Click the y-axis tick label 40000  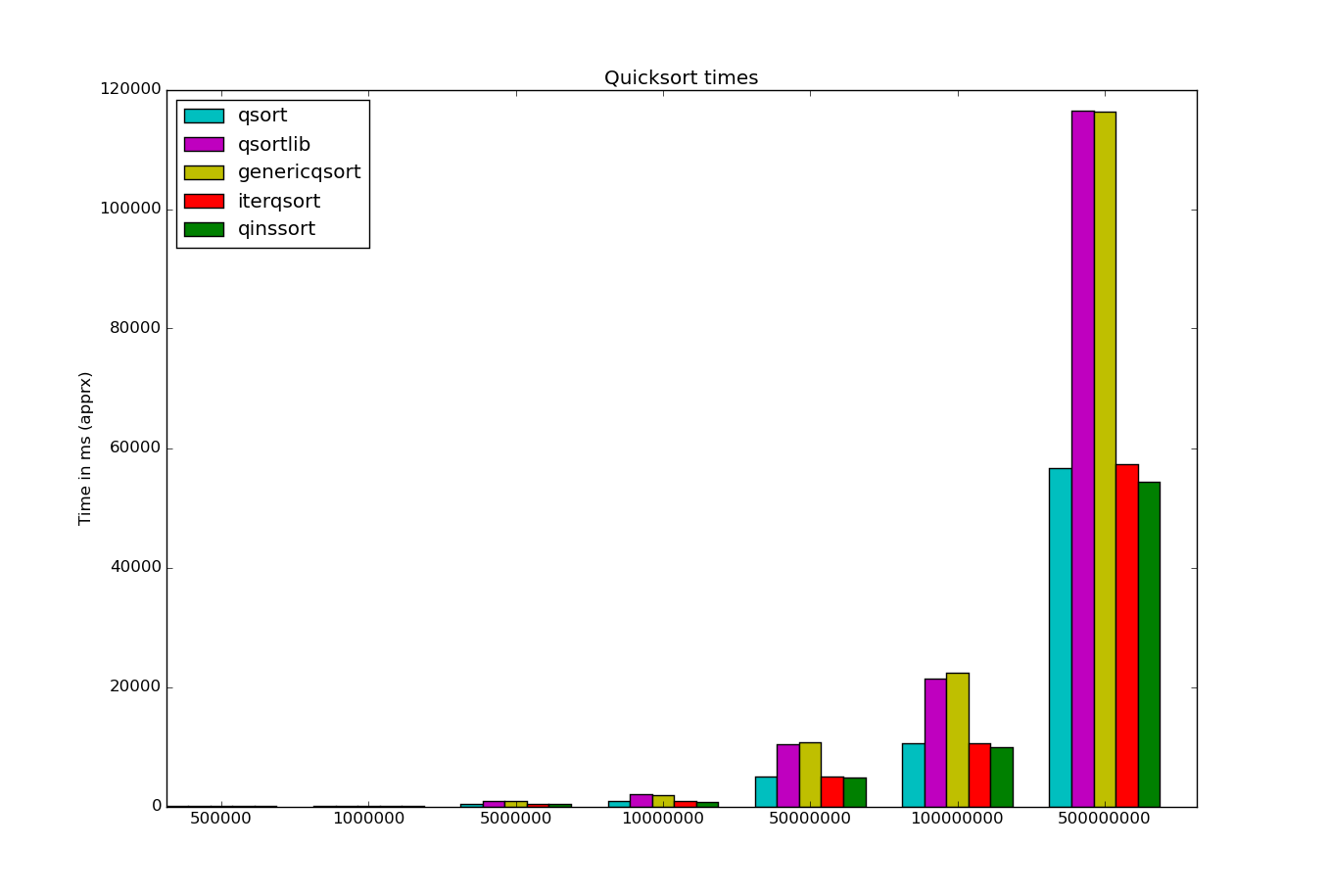[x=135, y=567]
